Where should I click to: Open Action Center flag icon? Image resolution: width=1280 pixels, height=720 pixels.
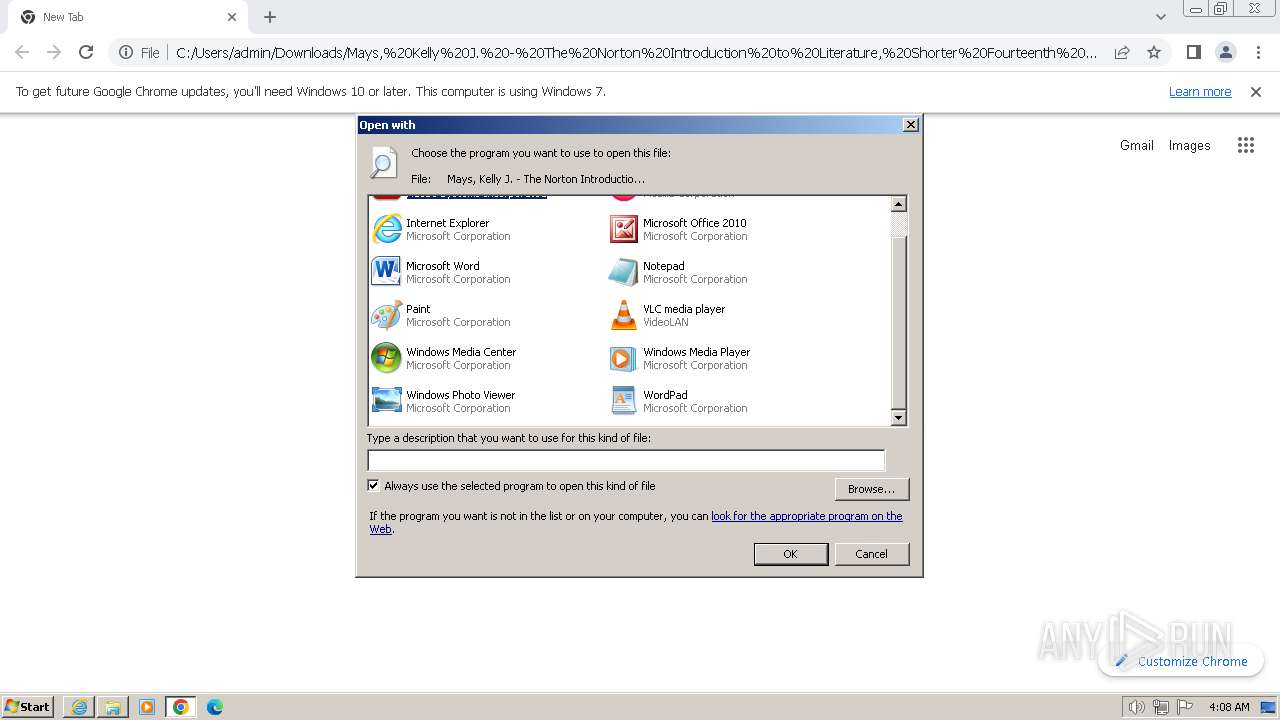1185,707
